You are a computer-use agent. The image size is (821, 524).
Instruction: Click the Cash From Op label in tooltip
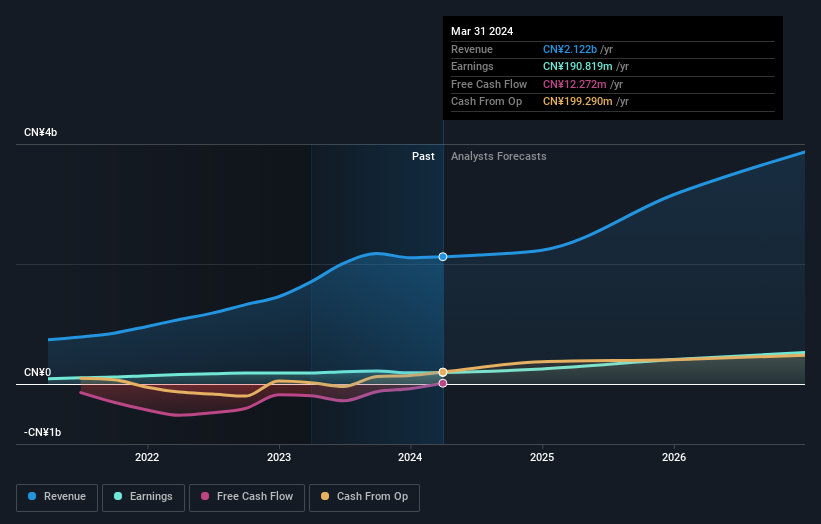tap(486, 102)
